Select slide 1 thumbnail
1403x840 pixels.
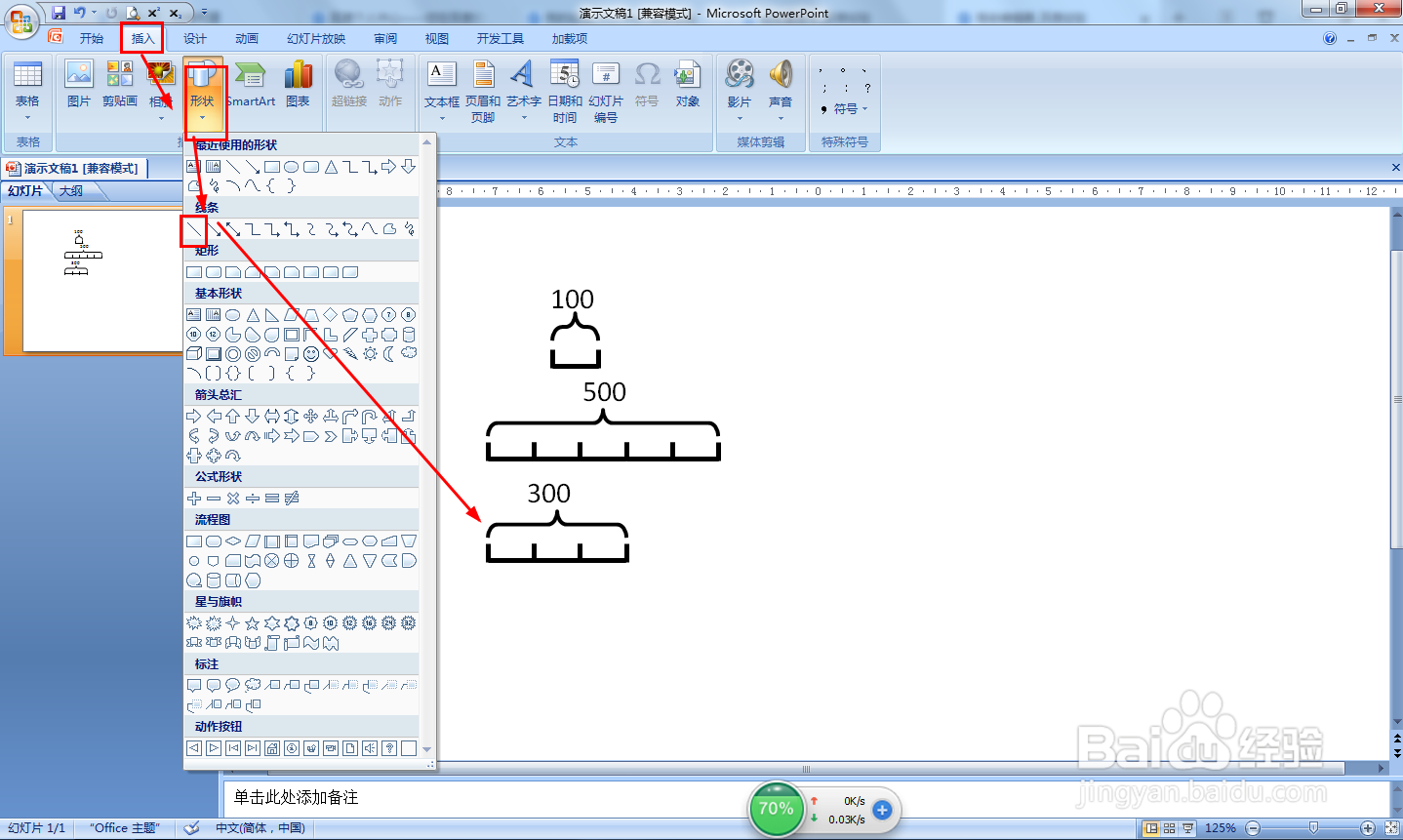tap(101, 281)
